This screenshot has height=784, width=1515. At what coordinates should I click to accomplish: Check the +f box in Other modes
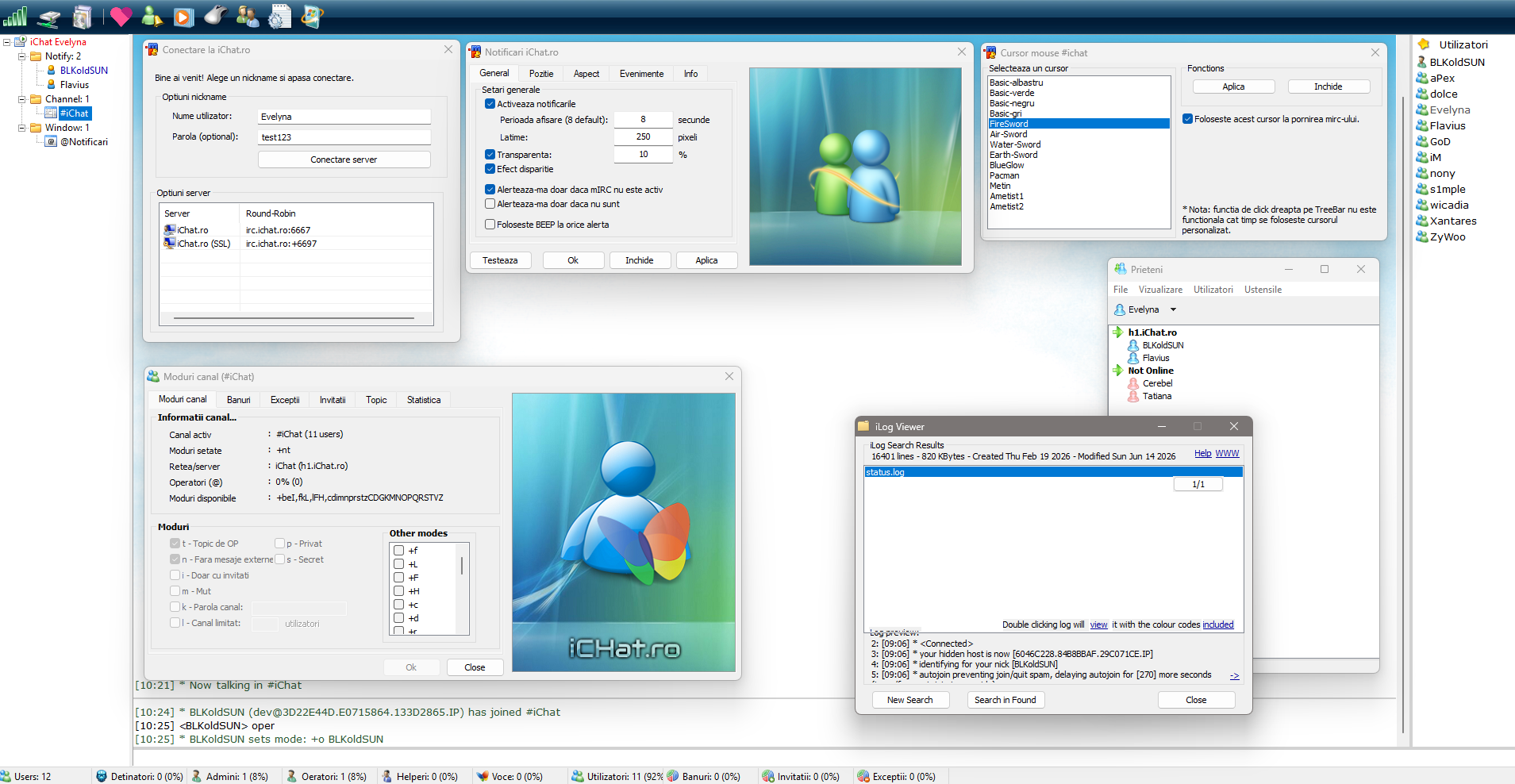click(x=399, y=551)
